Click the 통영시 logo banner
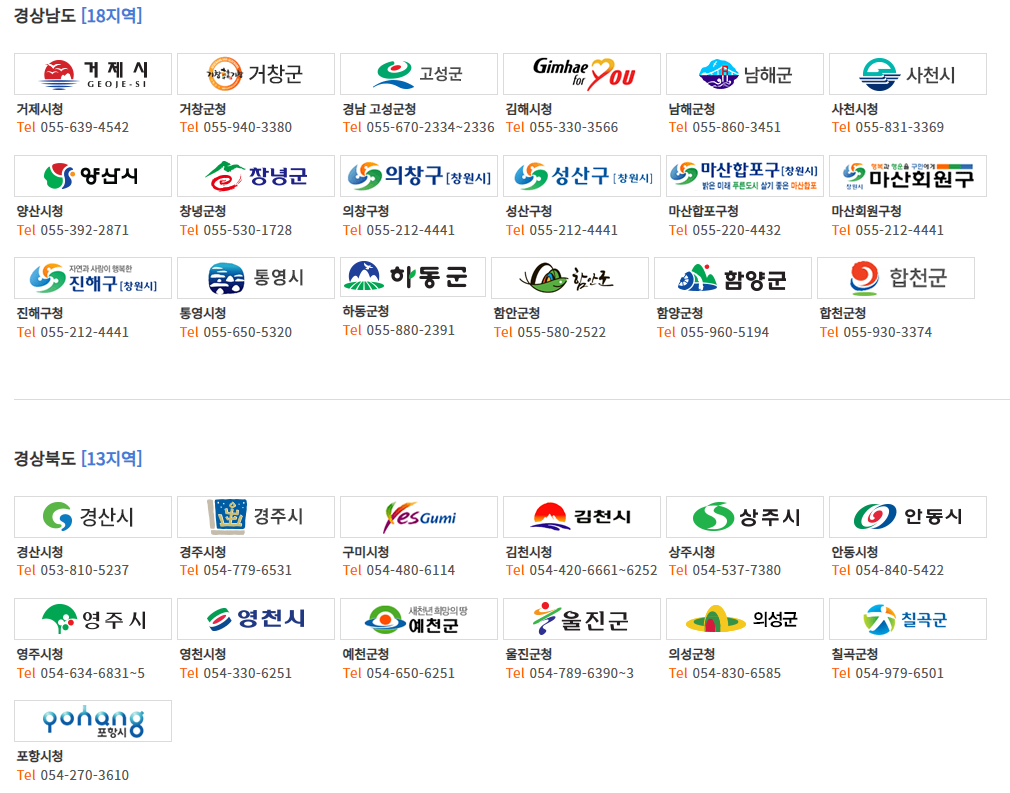The width and height of the screenshot is (1010, 793). tap(256, 278)
